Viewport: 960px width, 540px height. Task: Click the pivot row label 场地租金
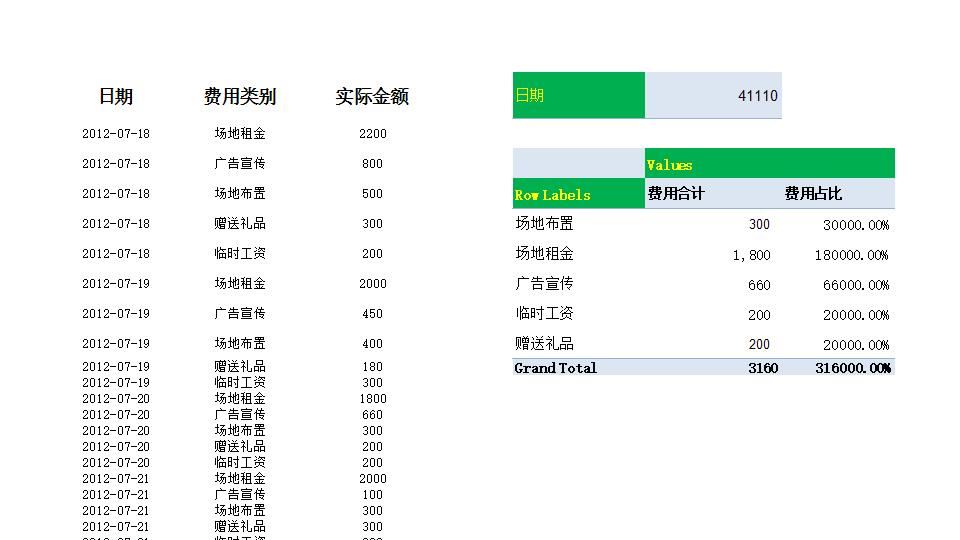pos(544,253)
